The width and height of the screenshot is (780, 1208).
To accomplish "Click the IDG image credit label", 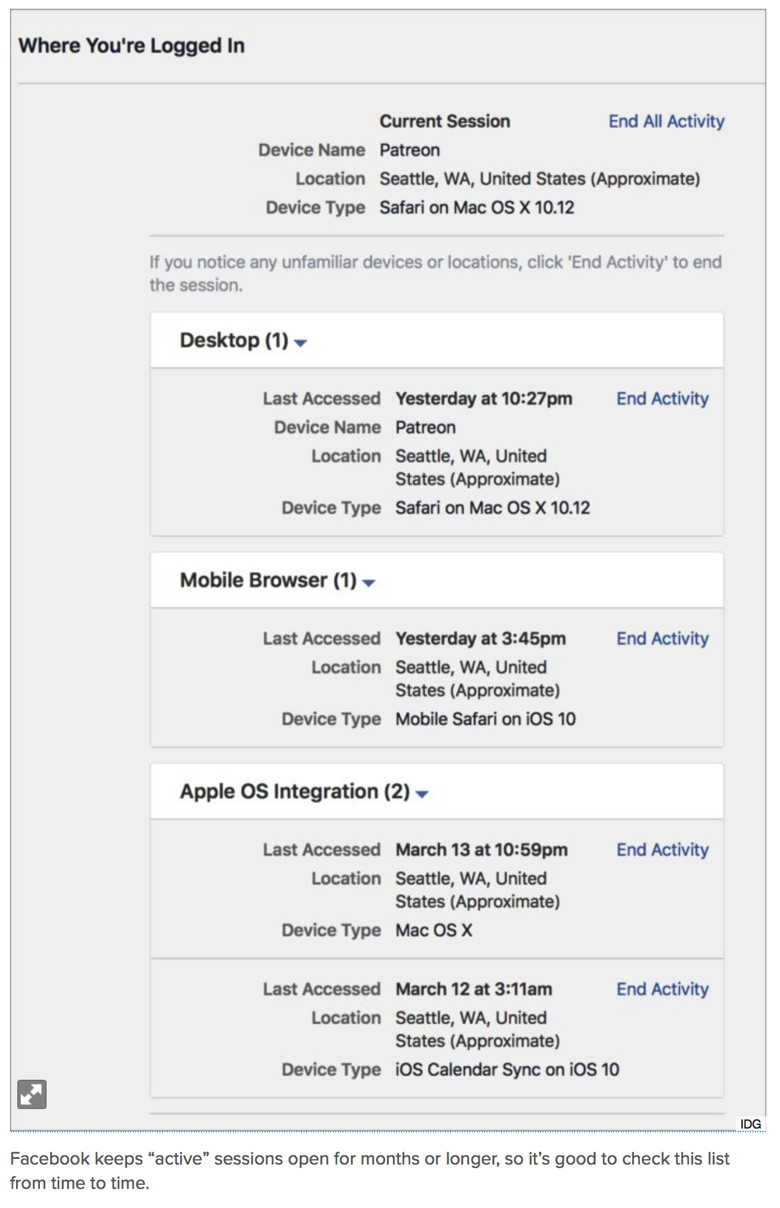I will pyautogui.click(x=751, y=1124).
